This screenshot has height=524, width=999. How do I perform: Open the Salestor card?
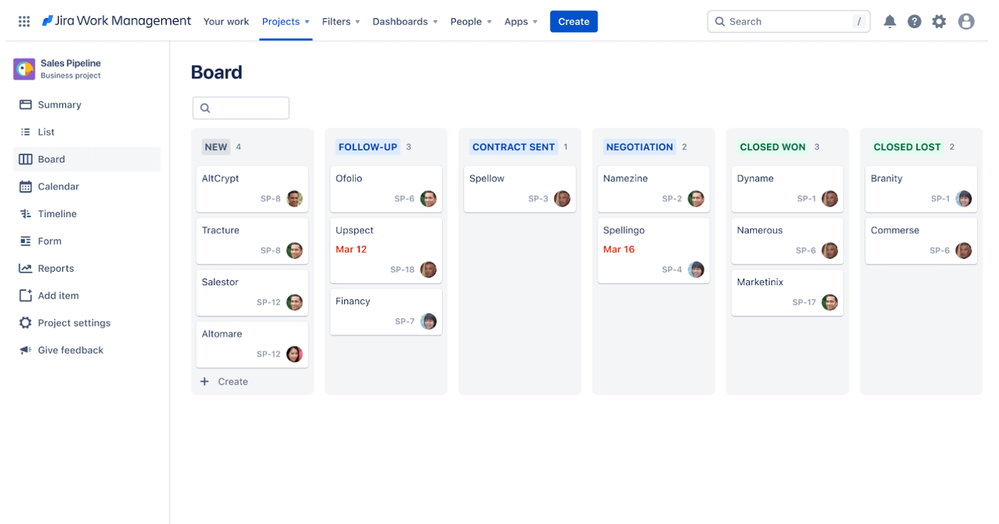252,293
